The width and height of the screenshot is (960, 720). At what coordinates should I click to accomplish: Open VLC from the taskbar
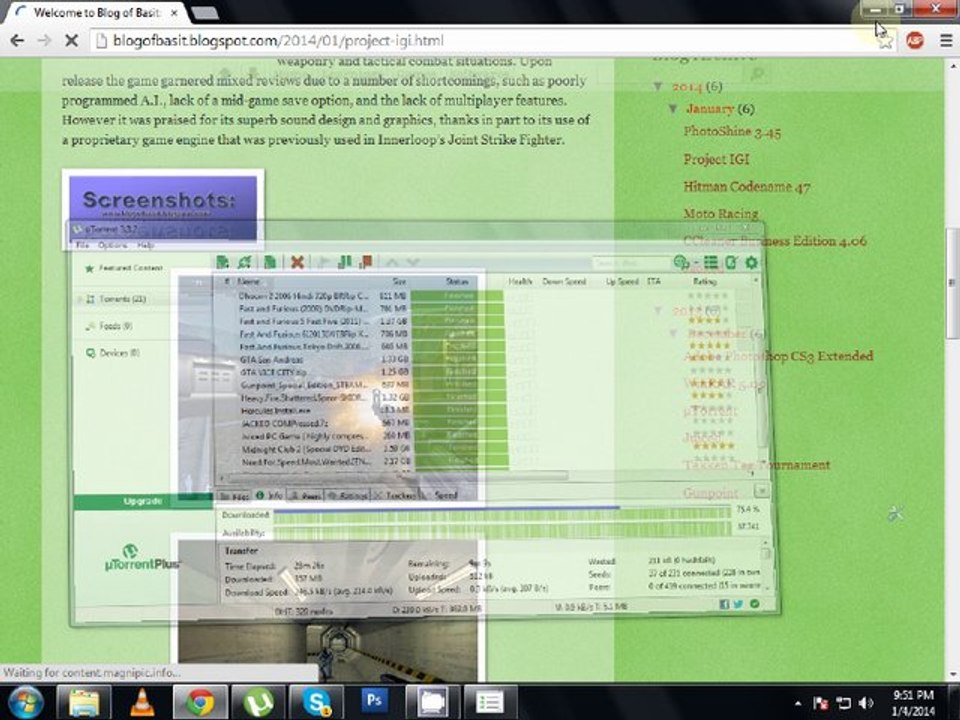[x=142, y=702]
